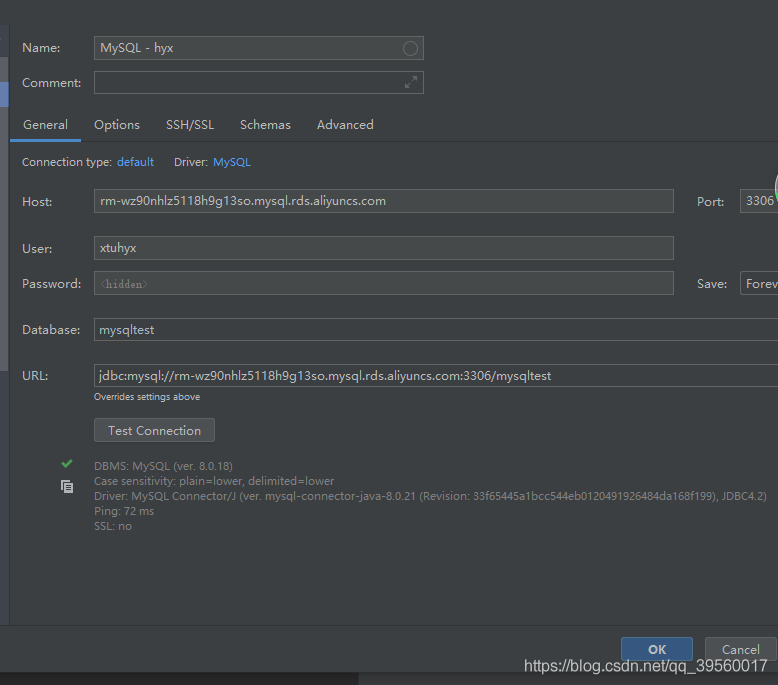Click the Ping: 72 ms line
Viewport: 778px width, 685px height.
[x=124, y=511]
